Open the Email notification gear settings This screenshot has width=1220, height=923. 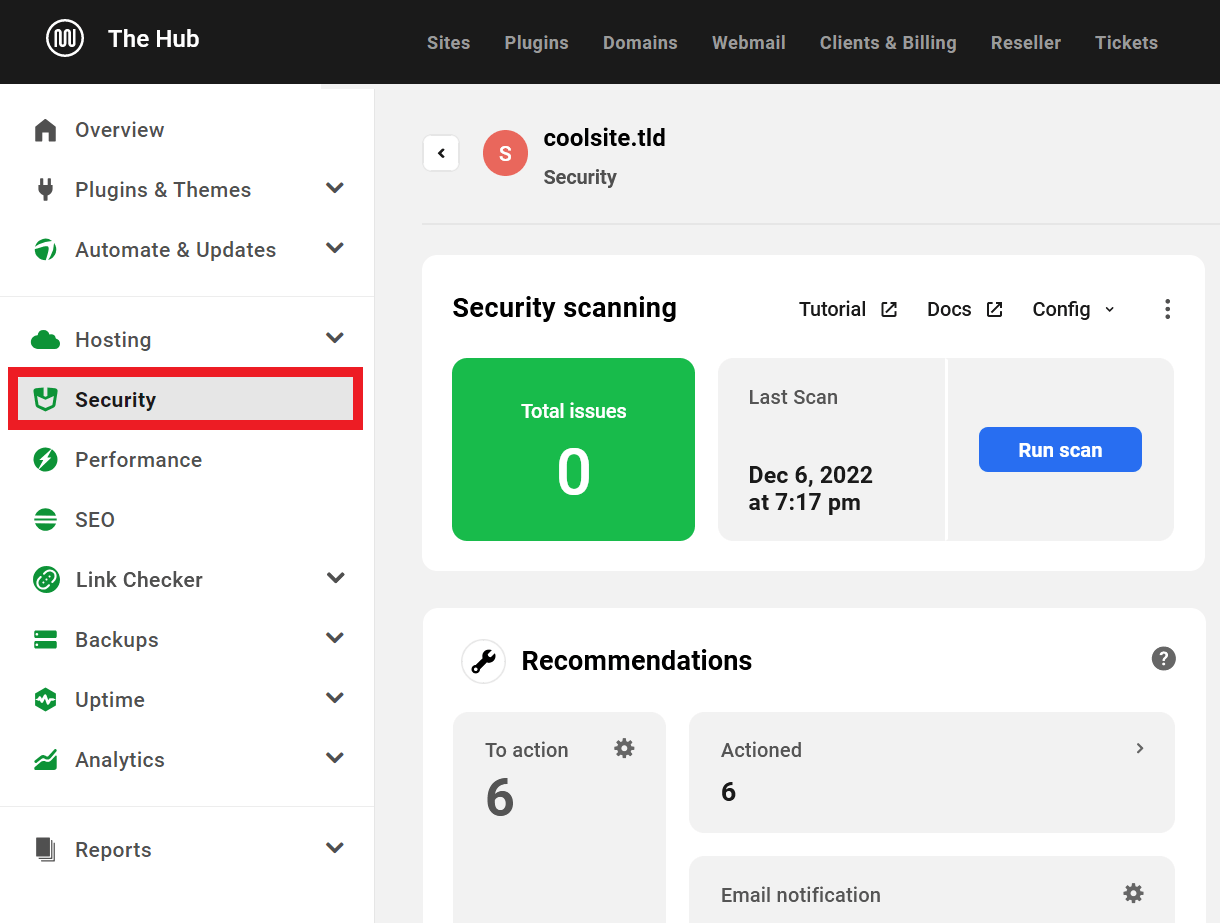tap(1132, 893)
